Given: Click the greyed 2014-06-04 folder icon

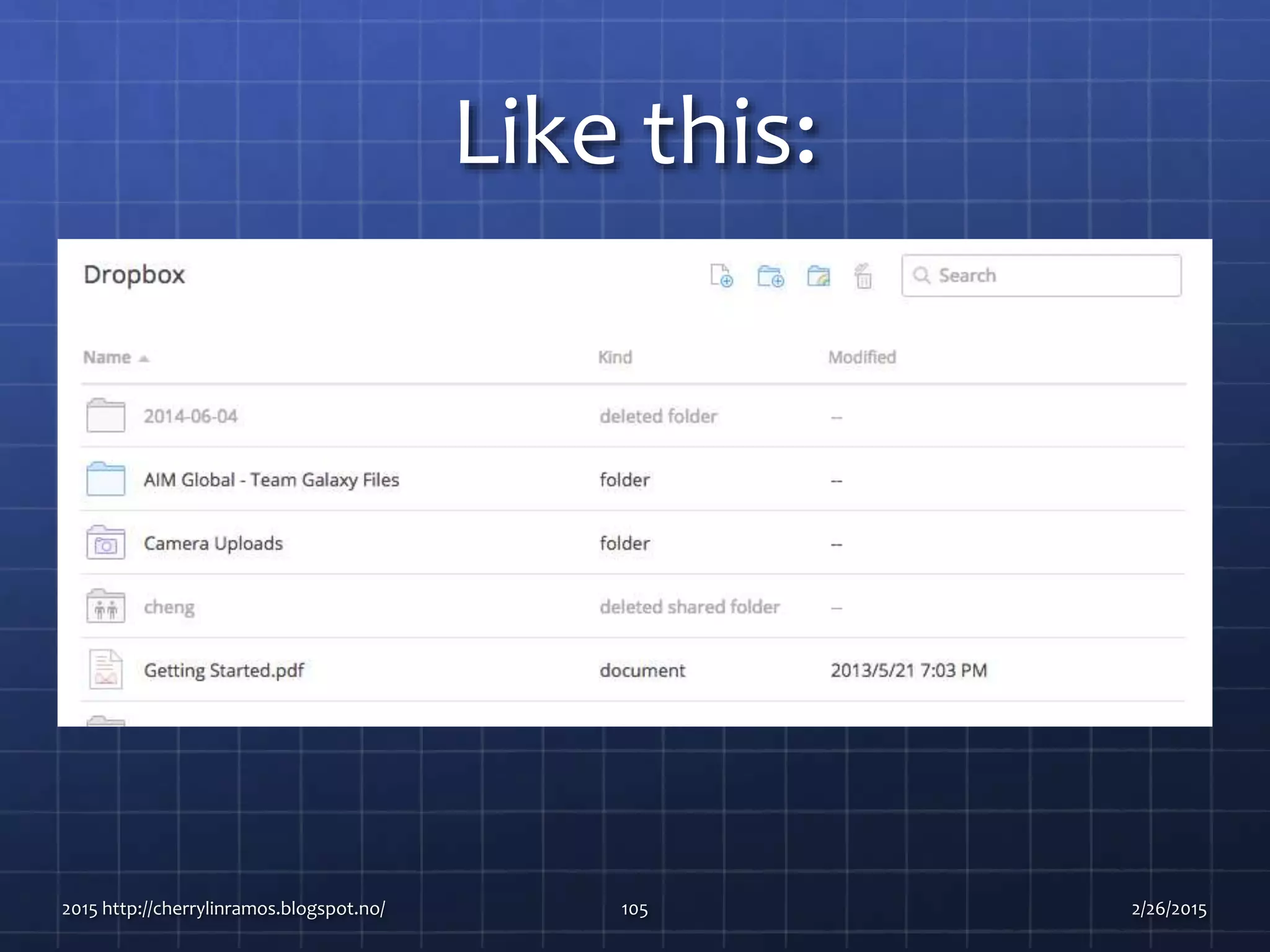Looking at the screenshot, I should [x=105, y=415].
